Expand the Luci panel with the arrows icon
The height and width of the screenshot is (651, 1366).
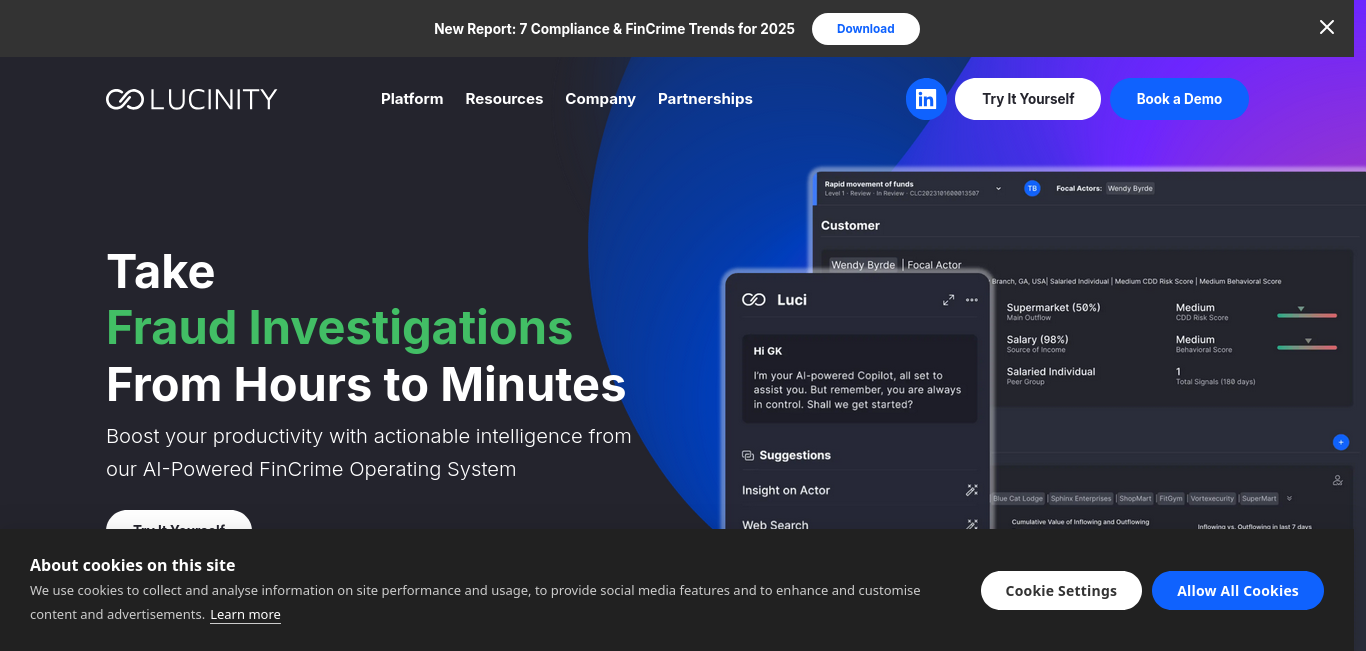click(948, 300)
